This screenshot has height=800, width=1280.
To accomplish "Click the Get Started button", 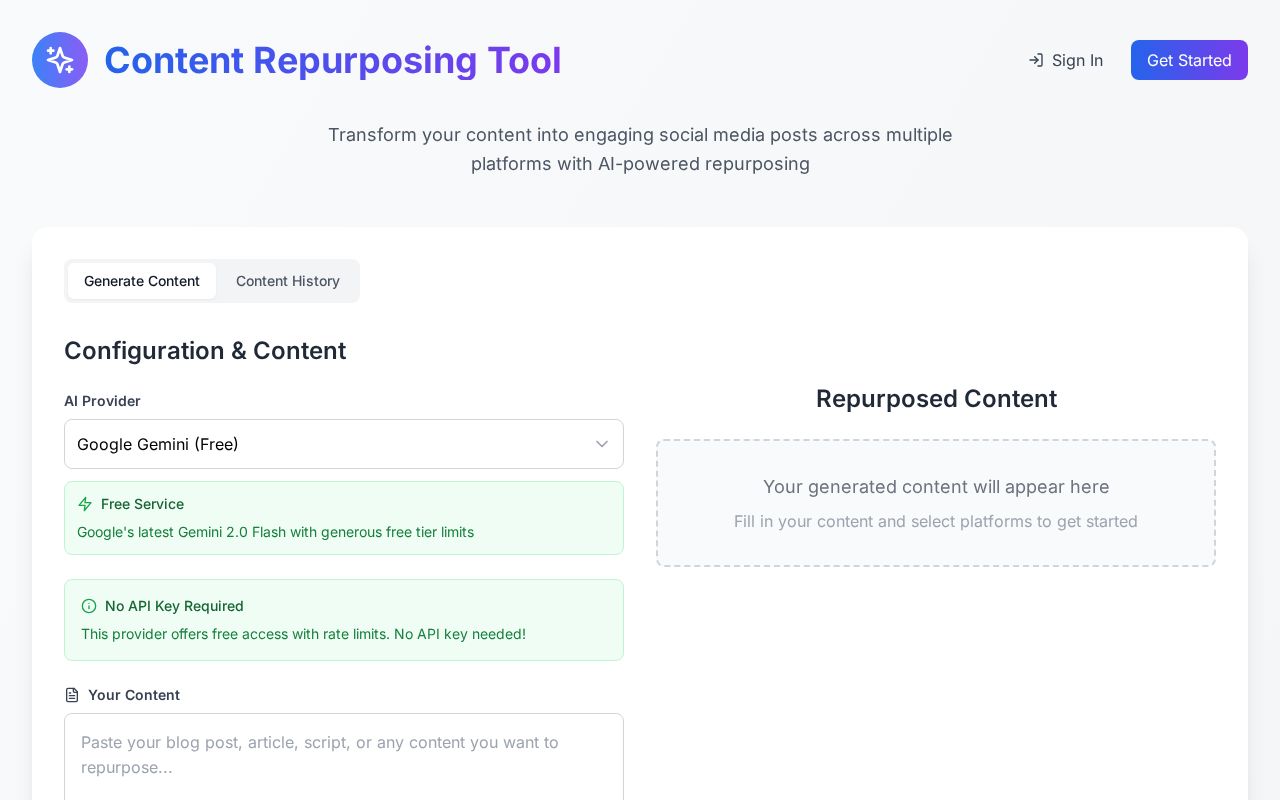I will coord(1189,60).
